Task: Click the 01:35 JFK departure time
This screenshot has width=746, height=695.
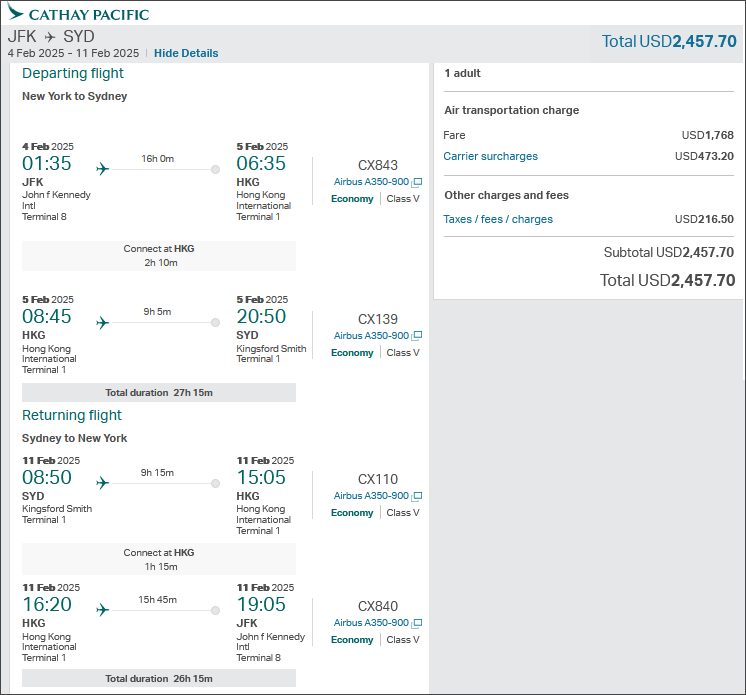Action: [47, 163]
